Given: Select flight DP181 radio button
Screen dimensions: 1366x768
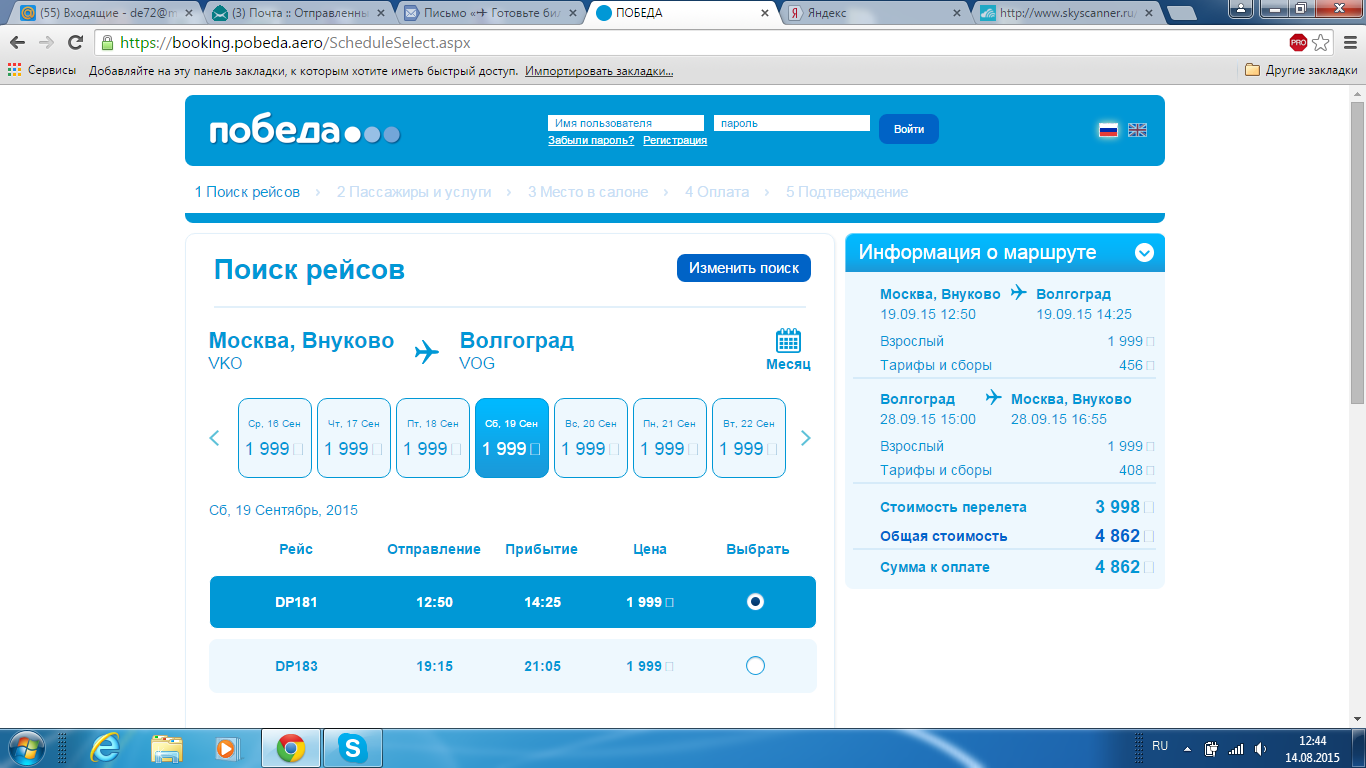Looking at the screenshot, I should coord(756,602).
